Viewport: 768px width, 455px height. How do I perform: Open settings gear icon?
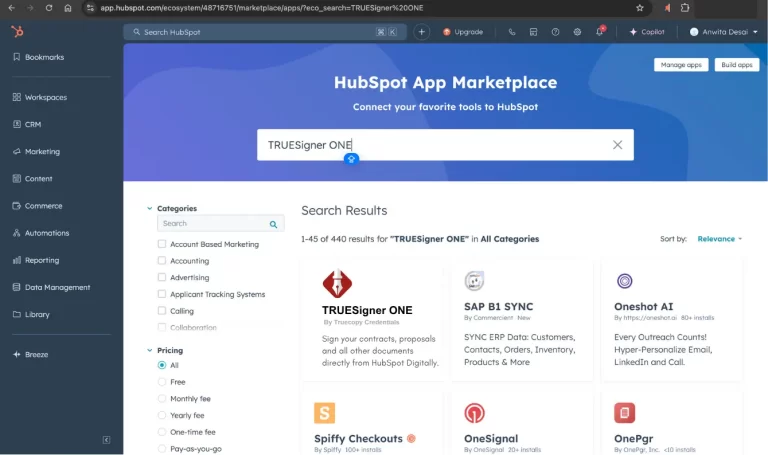[577, 32]
